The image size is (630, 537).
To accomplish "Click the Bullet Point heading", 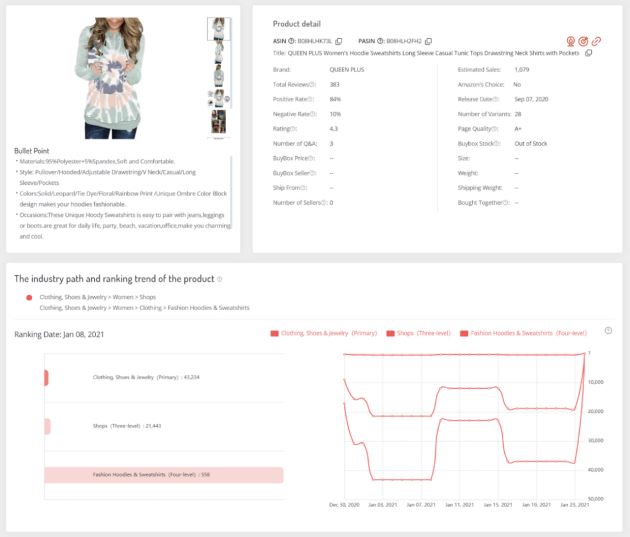I will [x=31, y=151].
